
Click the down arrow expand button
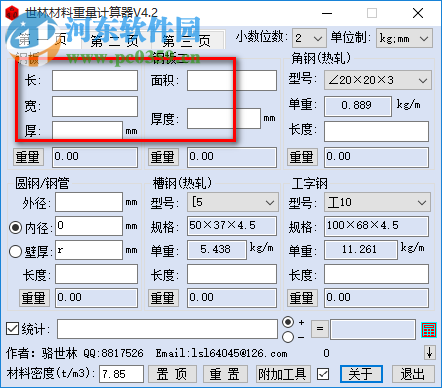tap(429, 352)
